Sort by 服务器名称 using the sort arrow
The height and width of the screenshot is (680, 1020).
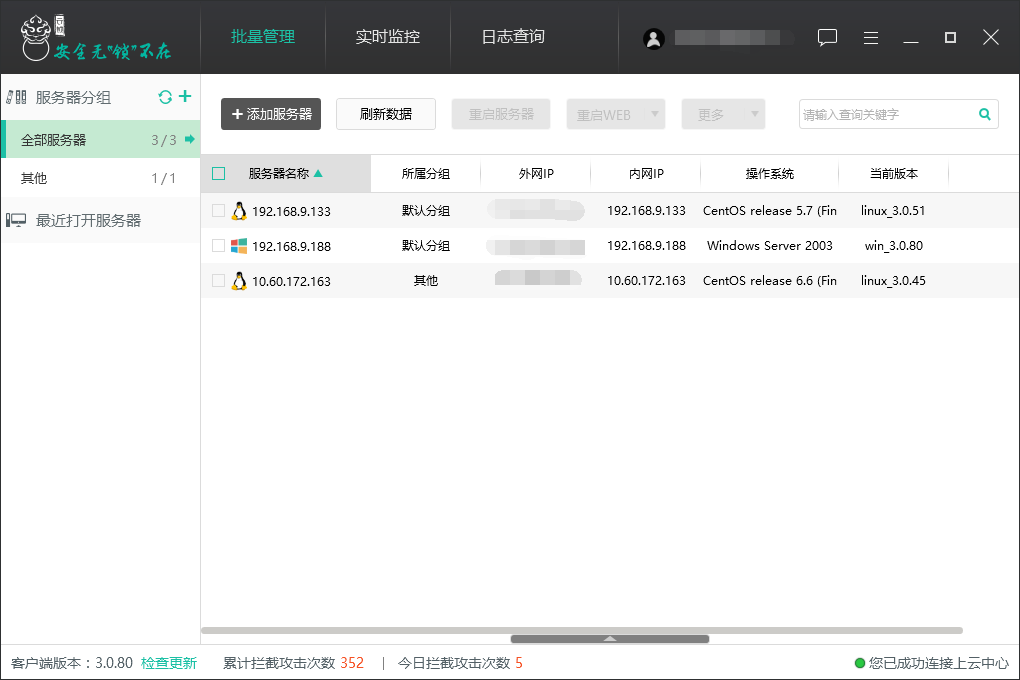tap(319, 173)
